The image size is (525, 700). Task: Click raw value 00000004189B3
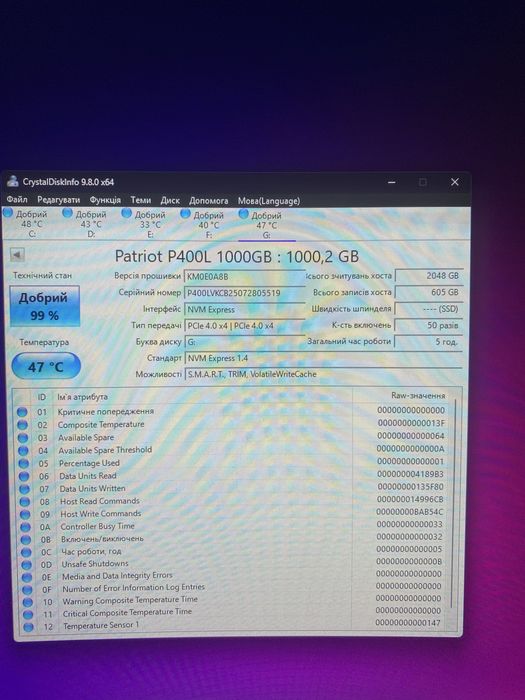pos(411,474)
